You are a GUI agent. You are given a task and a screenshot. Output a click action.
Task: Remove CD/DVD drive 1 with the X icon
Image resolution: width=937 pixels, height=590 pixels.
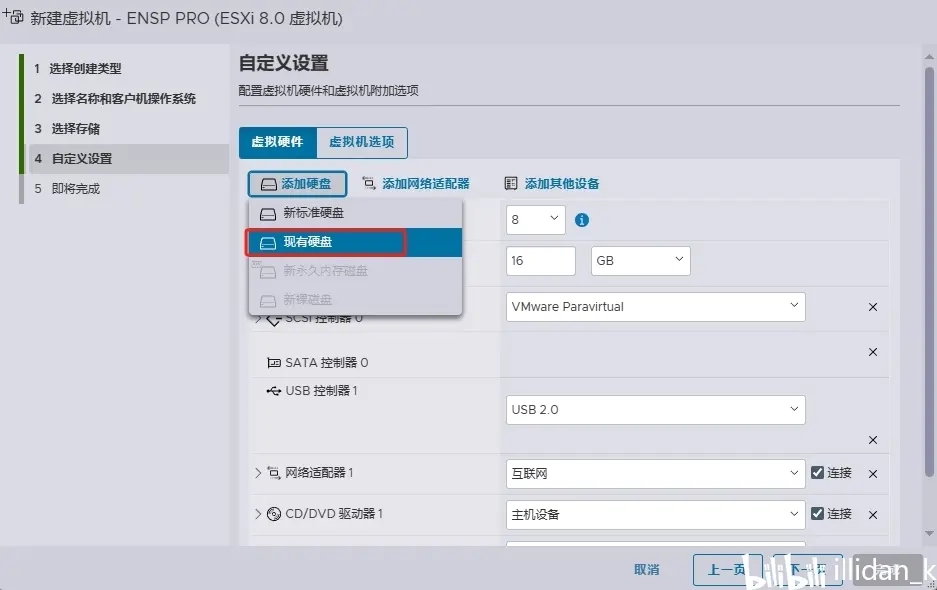point(872,515)
